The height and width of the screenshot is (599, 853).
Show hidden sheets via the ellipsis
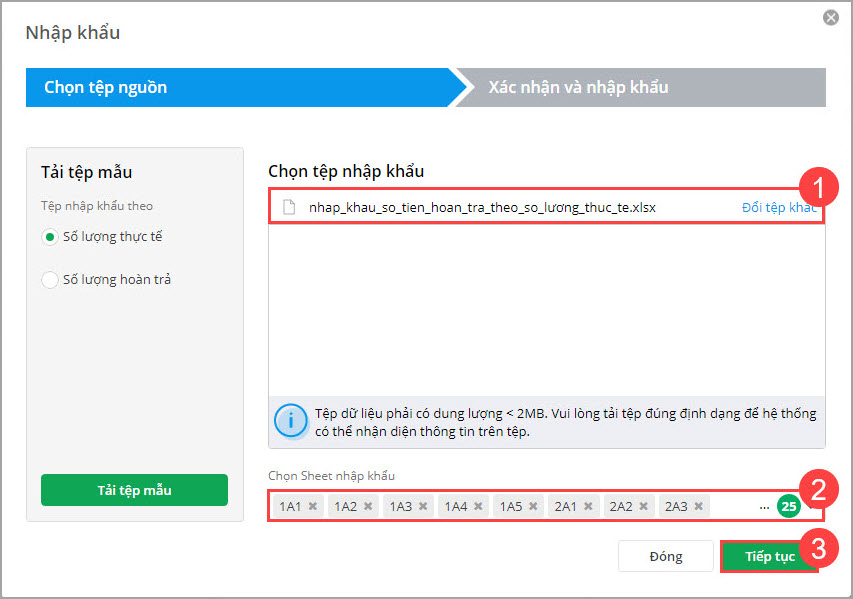point(765,508)
